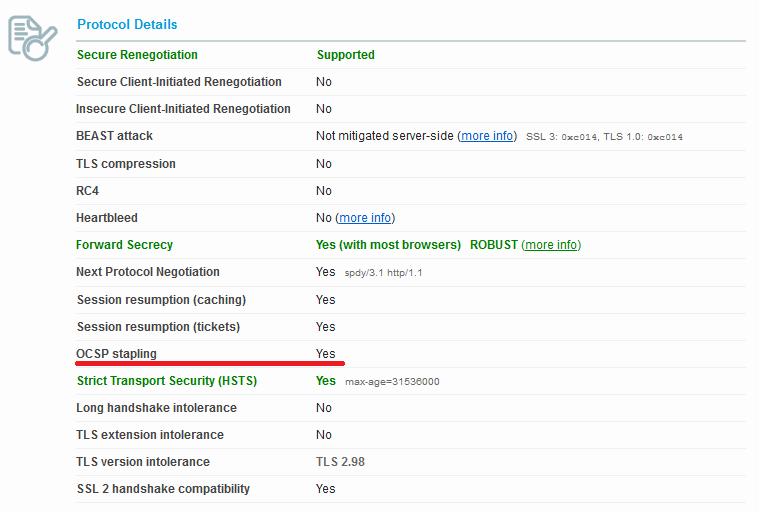Screen dimensions: 759x513
Task: Click the green Supported value
Action: (345, 55)
